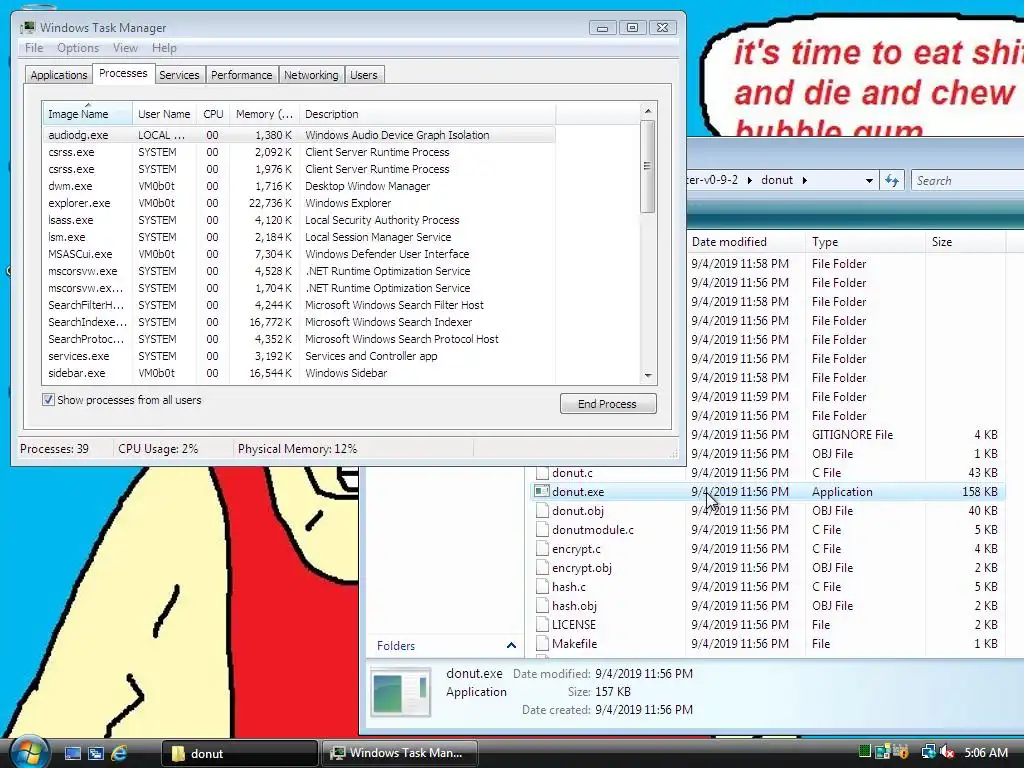Select lsm.exe process row

(299, 237)
